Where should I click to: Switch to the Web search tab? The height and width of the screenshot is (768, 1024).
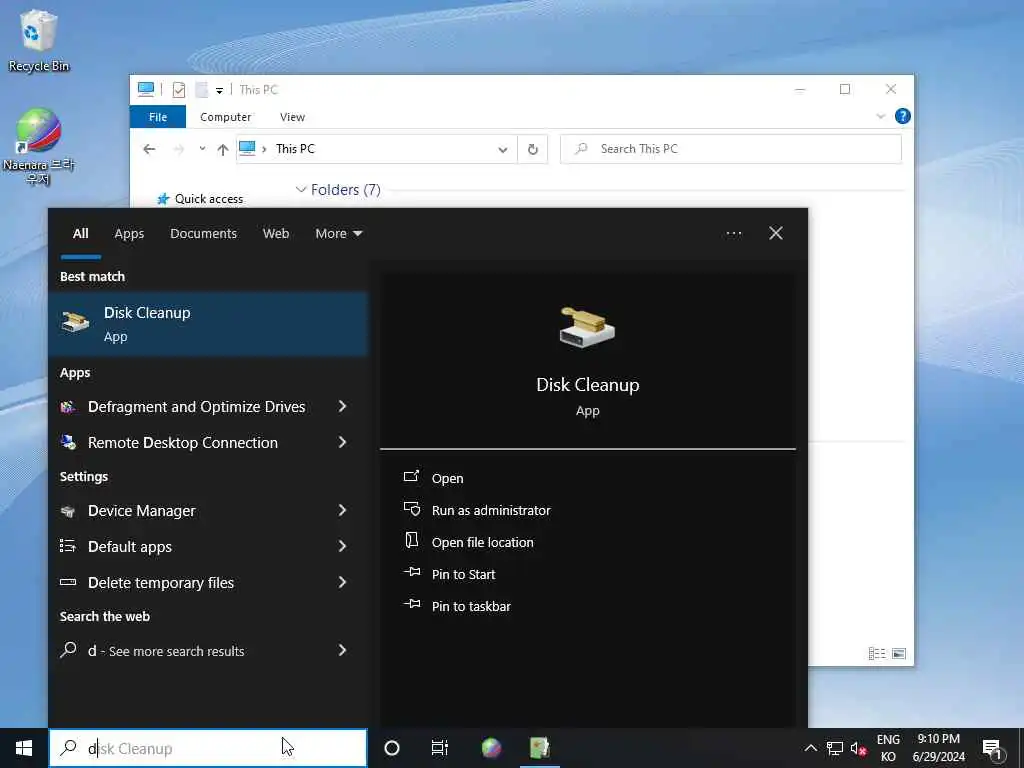276,234
